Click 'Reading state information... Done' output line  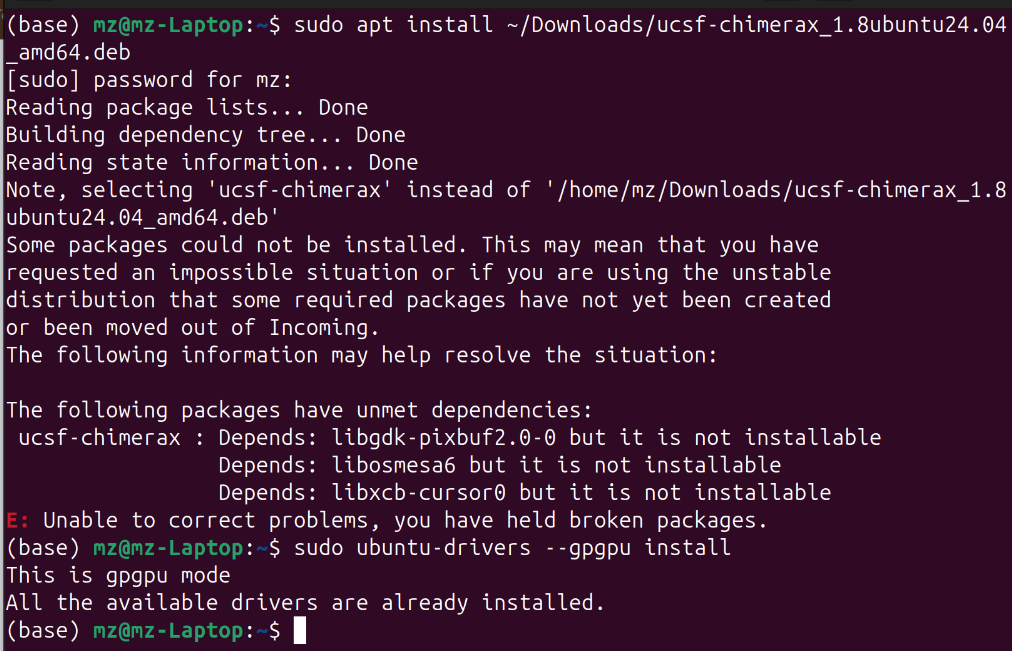212,162
